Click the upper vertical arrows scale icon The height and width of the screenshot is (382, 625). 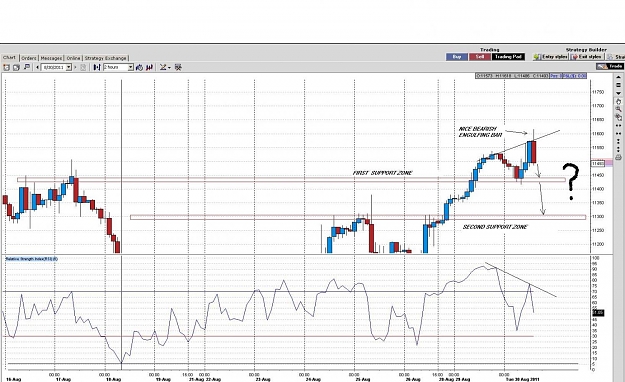(618, 141)
